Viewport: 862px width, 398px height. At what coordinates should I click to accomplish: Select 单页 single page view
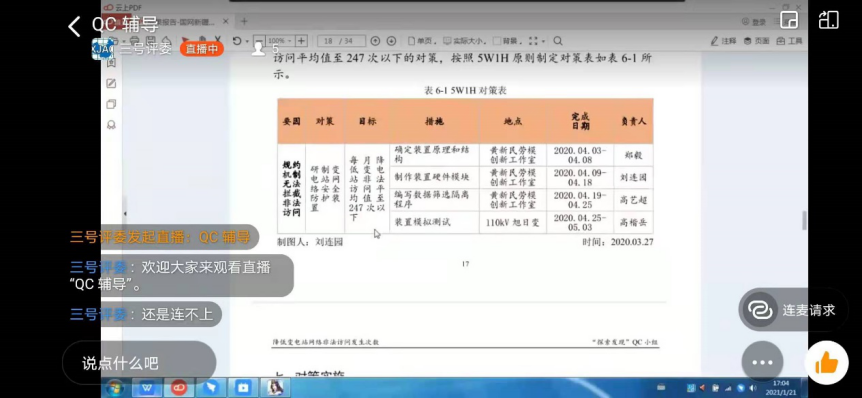(422, 41)
